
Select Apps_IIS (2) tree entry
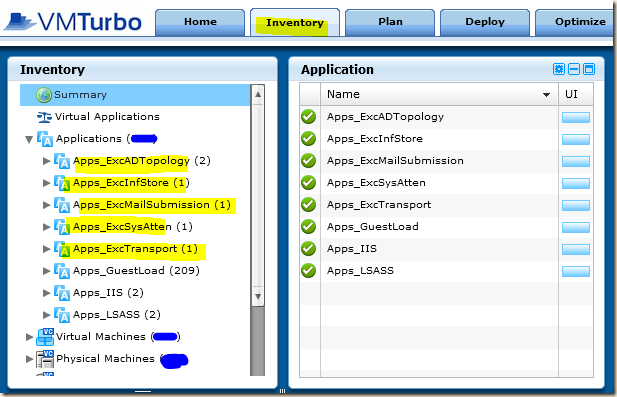pos(108,293)
